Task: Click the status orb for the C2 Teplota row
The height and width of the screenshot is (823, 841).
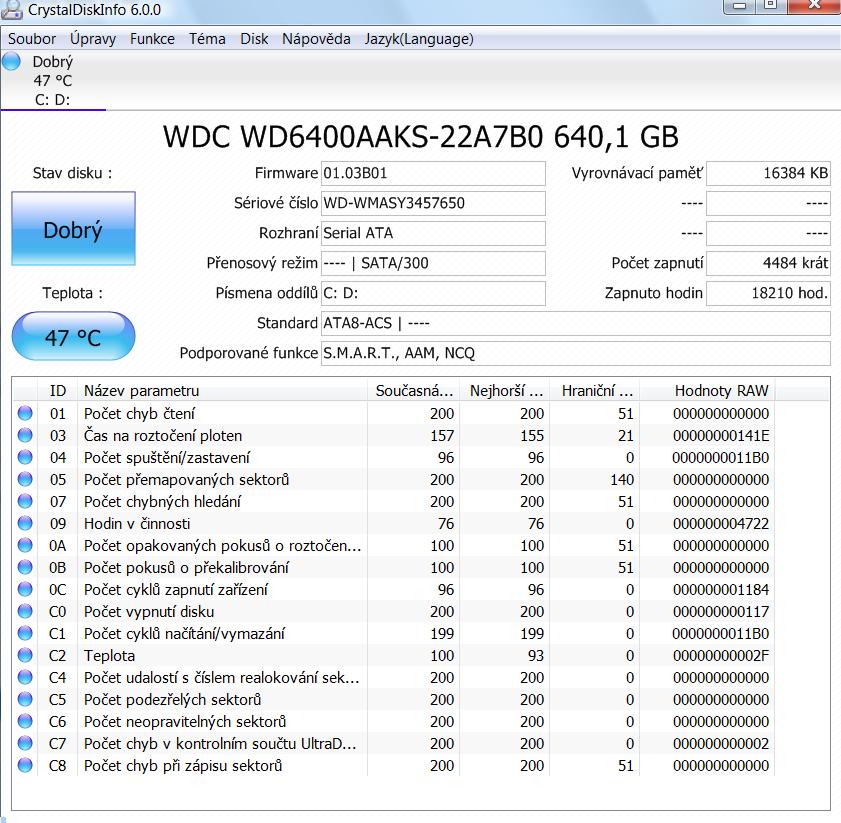Action: [x=25, y=656]
